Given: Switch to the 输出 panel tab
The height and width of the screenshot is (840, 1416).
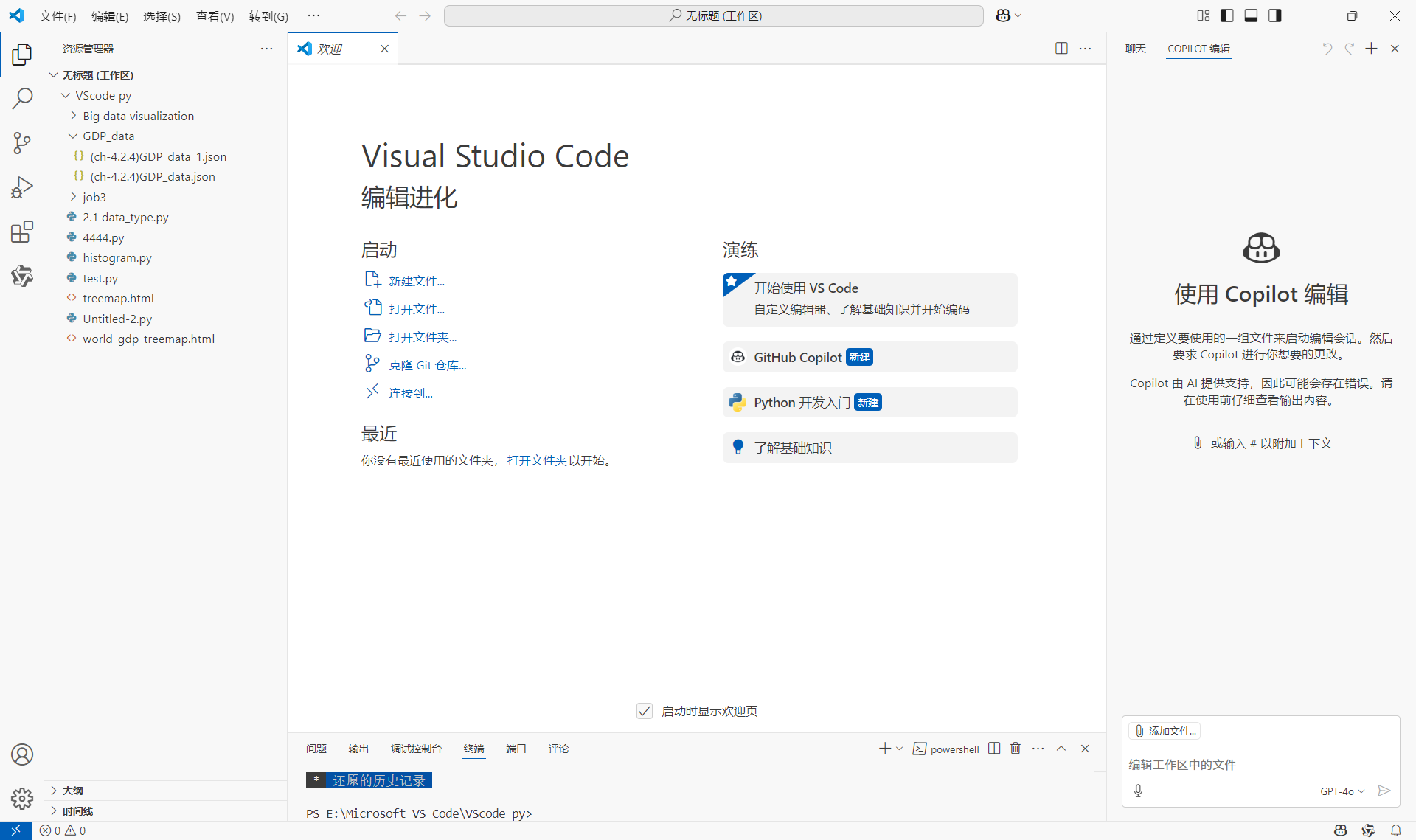Looking at the screenshot, I should (358, 749).
